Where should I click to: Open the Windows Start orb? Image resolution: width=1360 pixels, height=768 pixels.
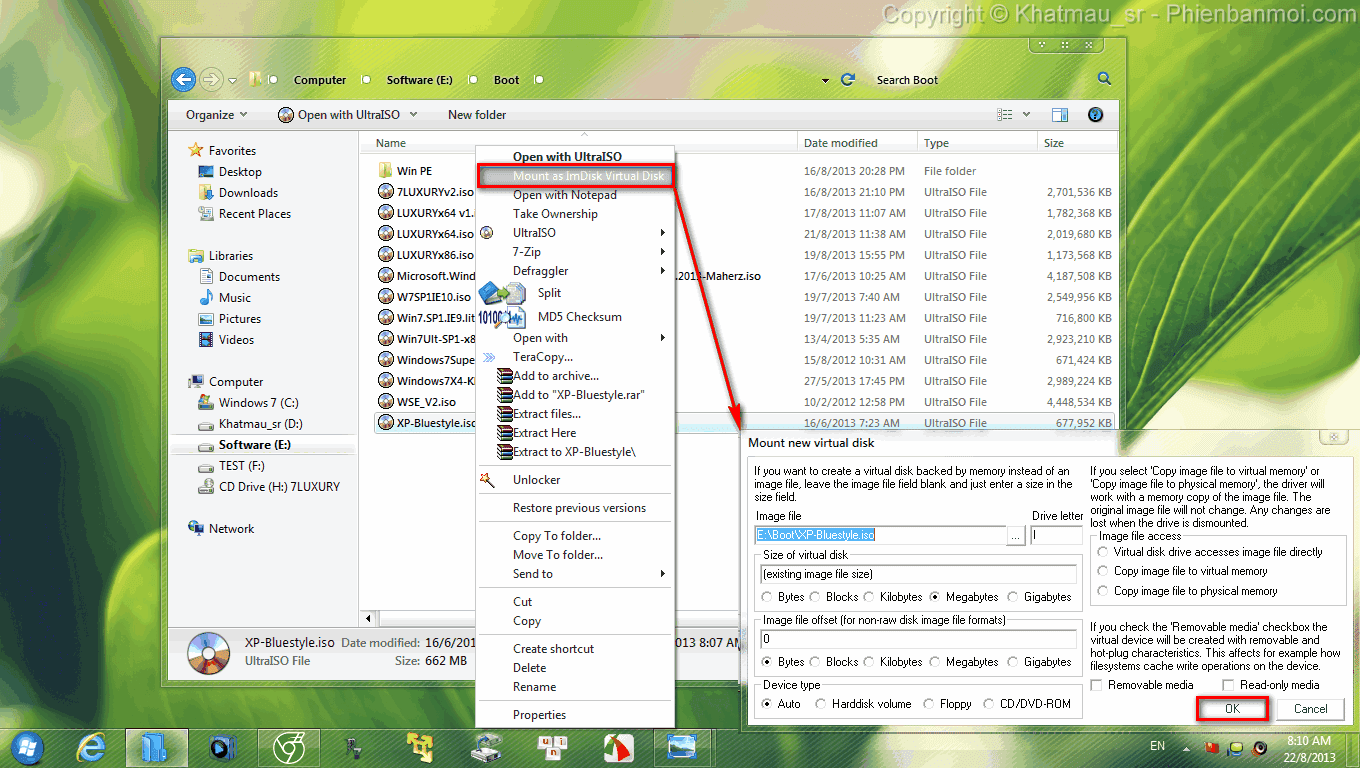coord(28,747)
